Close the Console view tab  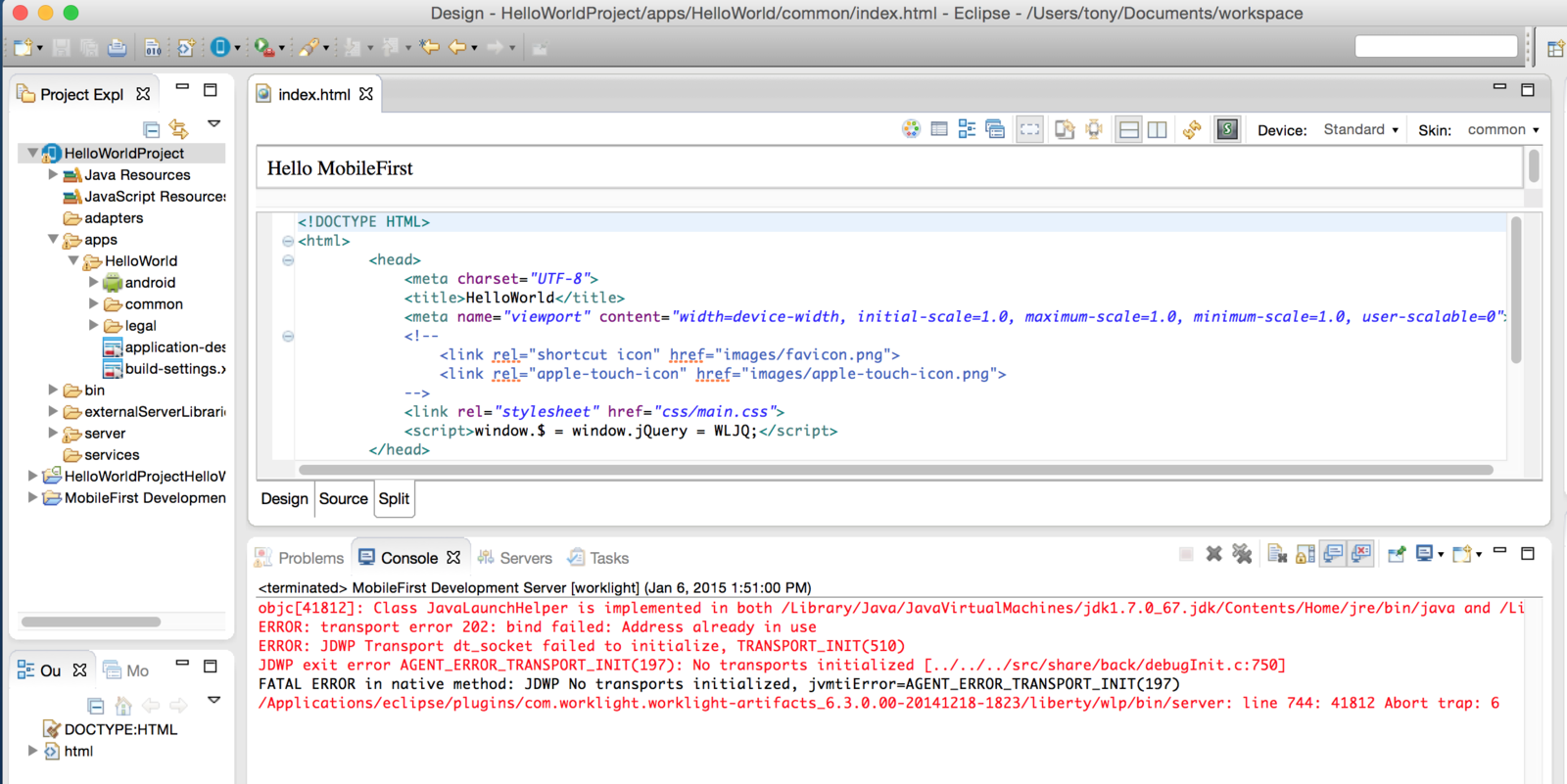pos(453,557)
